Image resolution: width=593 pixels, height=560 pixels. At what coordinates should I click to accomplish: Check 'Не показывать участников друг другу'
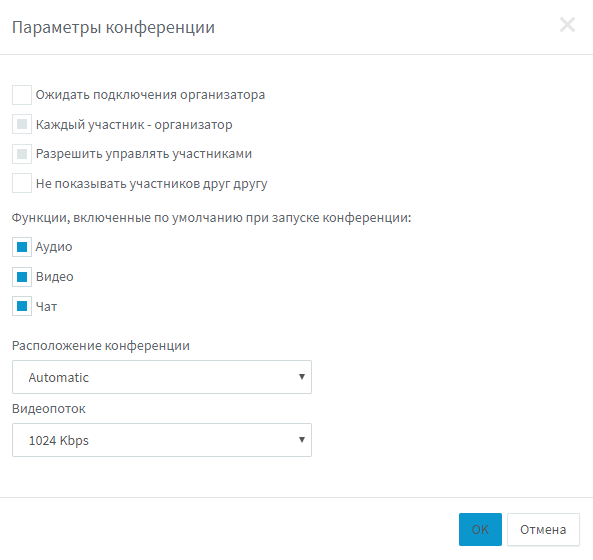(x=22, y=183)
